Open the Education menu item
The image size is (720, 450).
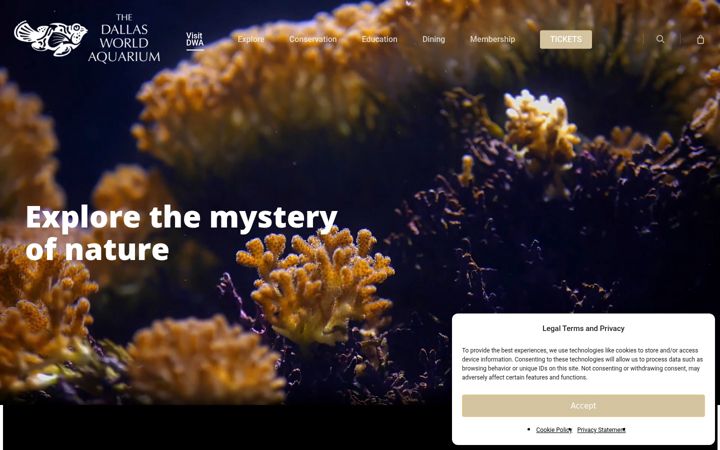(x=379, y=39)
